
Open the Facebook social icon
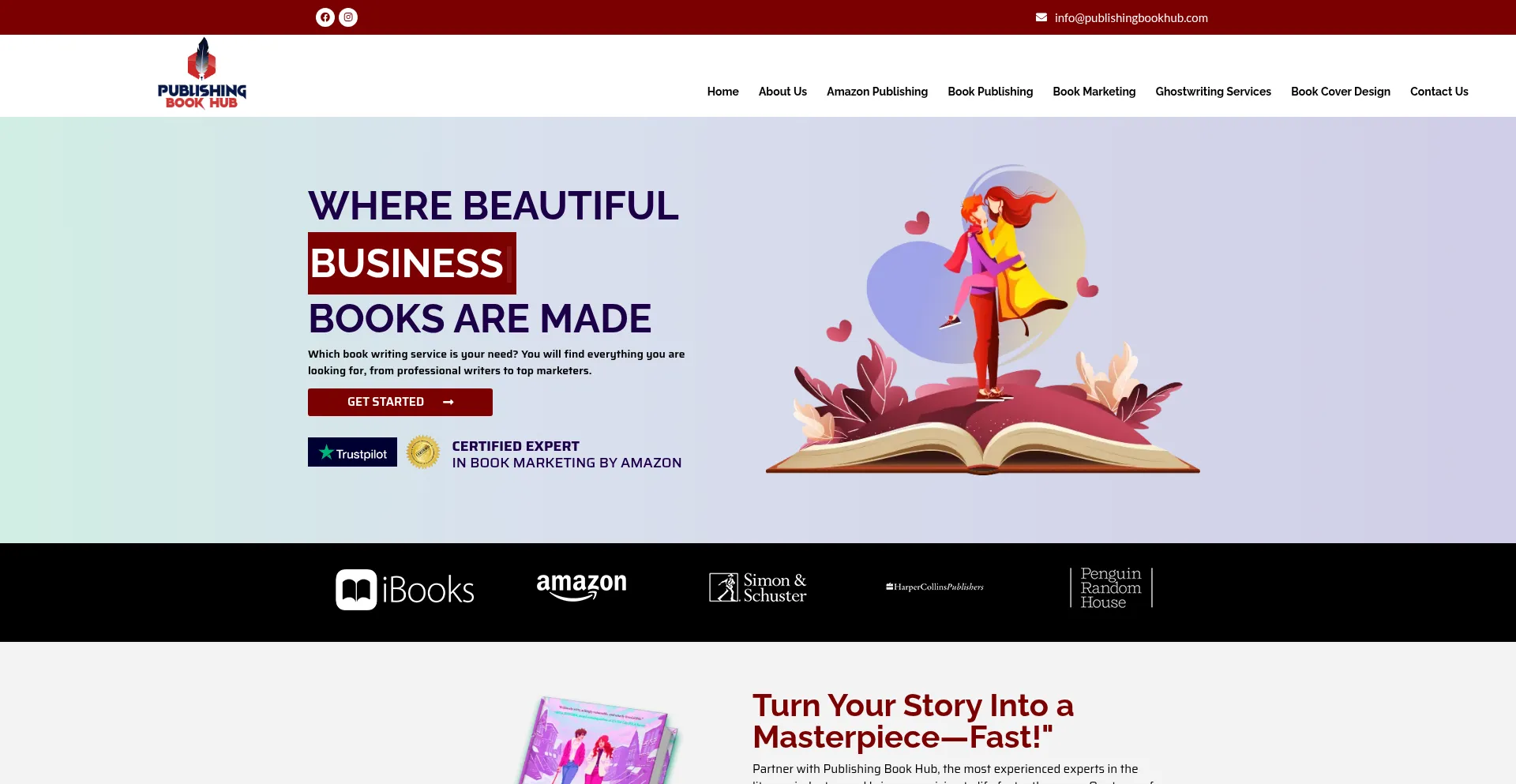pyautogui.click(x=325, y=17)
